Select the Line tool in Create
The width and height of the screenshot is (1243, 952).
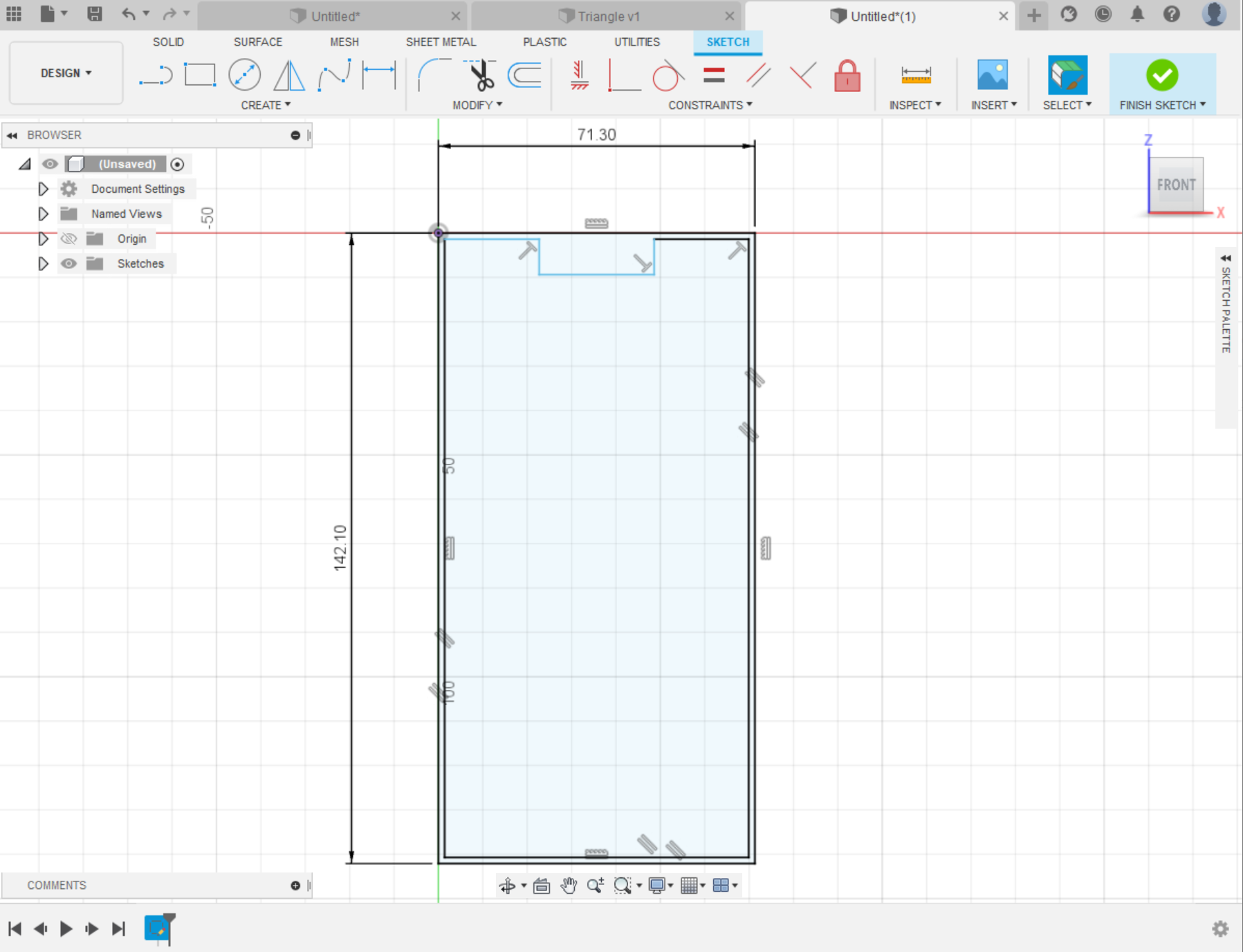(156, 75)
